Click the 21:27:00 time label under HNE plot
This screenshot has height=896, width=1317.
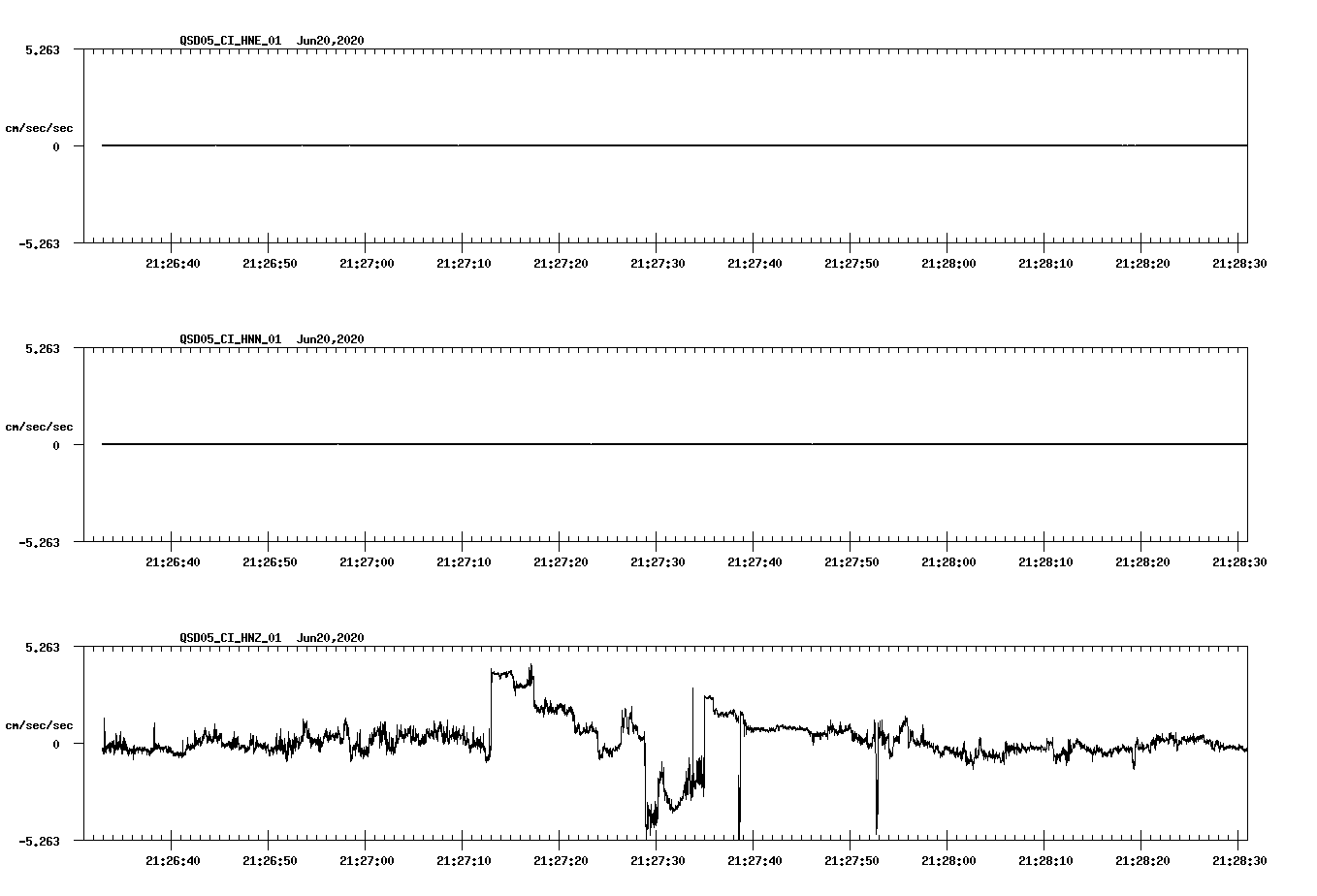pos(367,263)
